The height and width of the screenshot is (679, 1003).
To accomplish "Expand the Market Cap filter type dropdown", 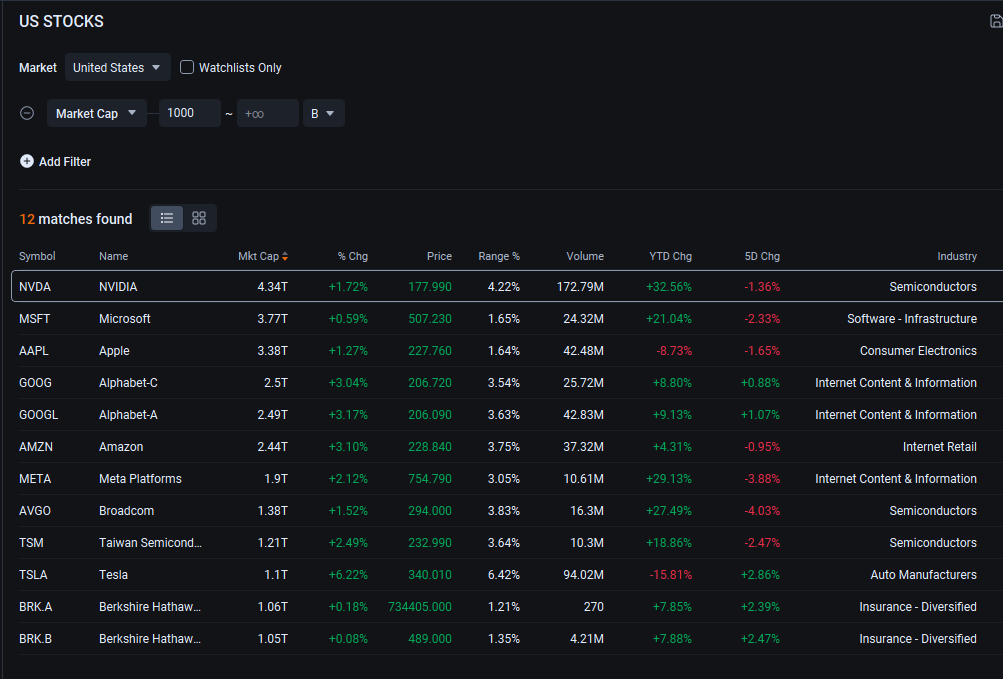I will point(96,113).
